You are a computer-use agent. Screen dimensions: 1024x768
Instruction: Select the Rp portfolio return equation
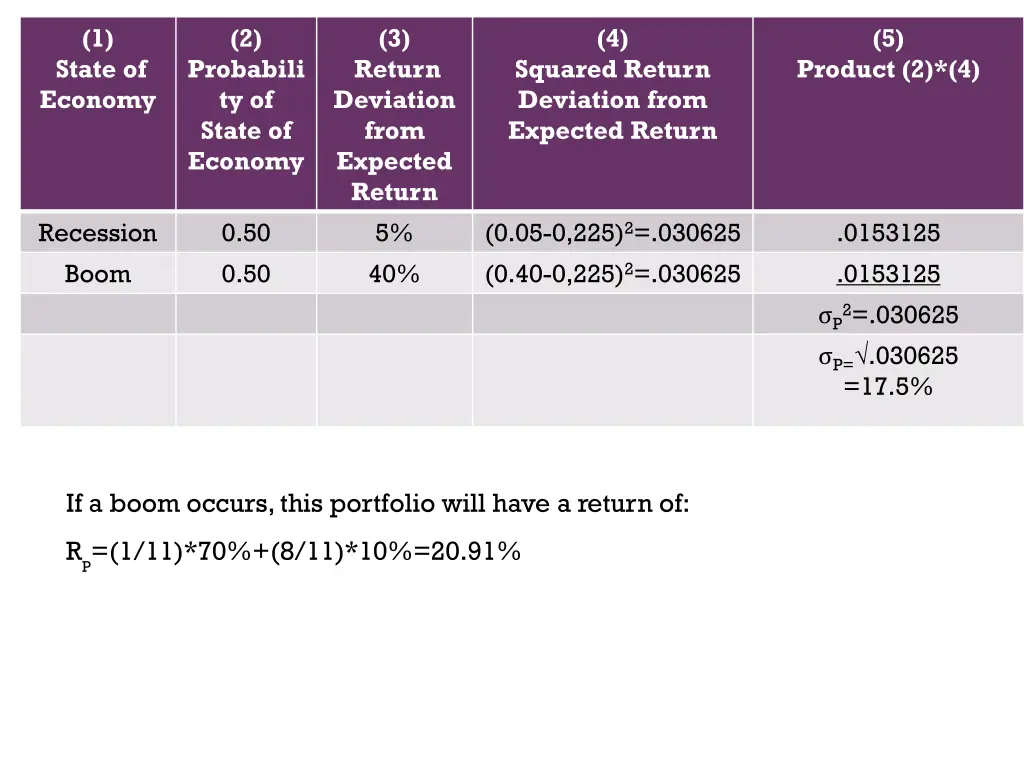coord(293,554)
